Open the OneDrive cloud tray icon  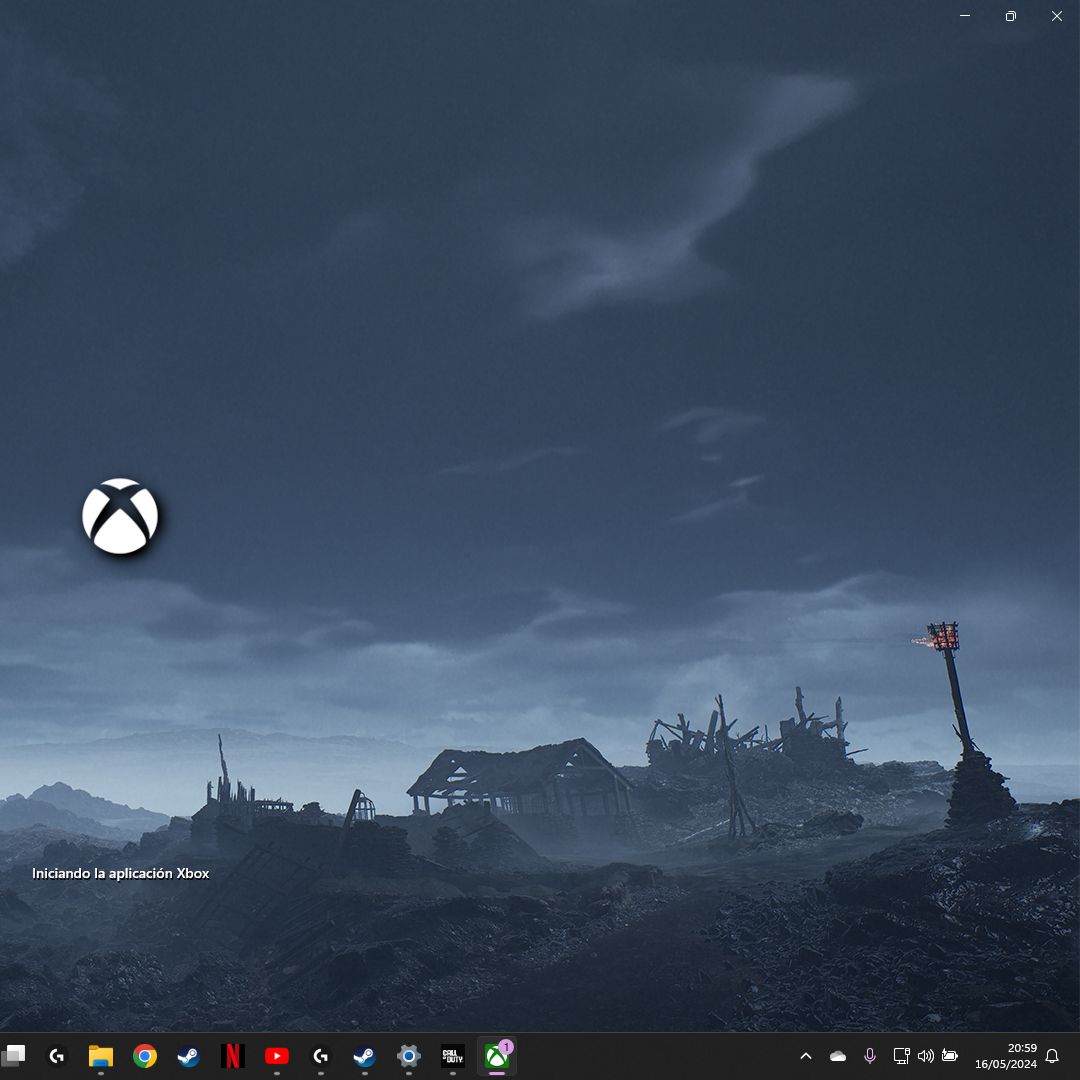(x=838, y=1055)
